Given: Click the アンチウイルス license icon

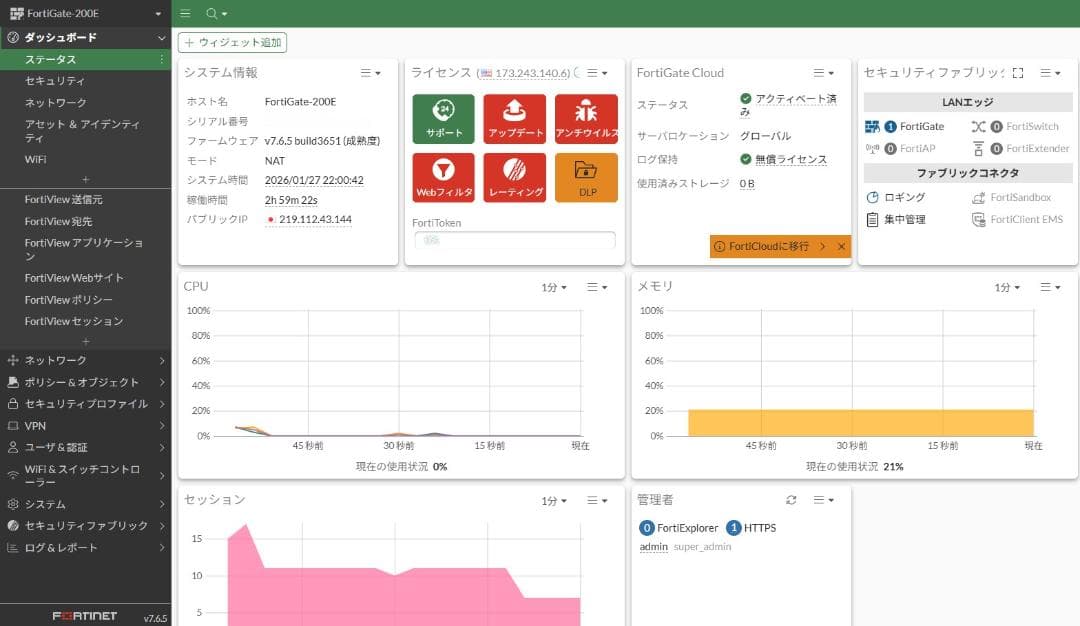Looking at the screenshot, I should tap(585, 118).
